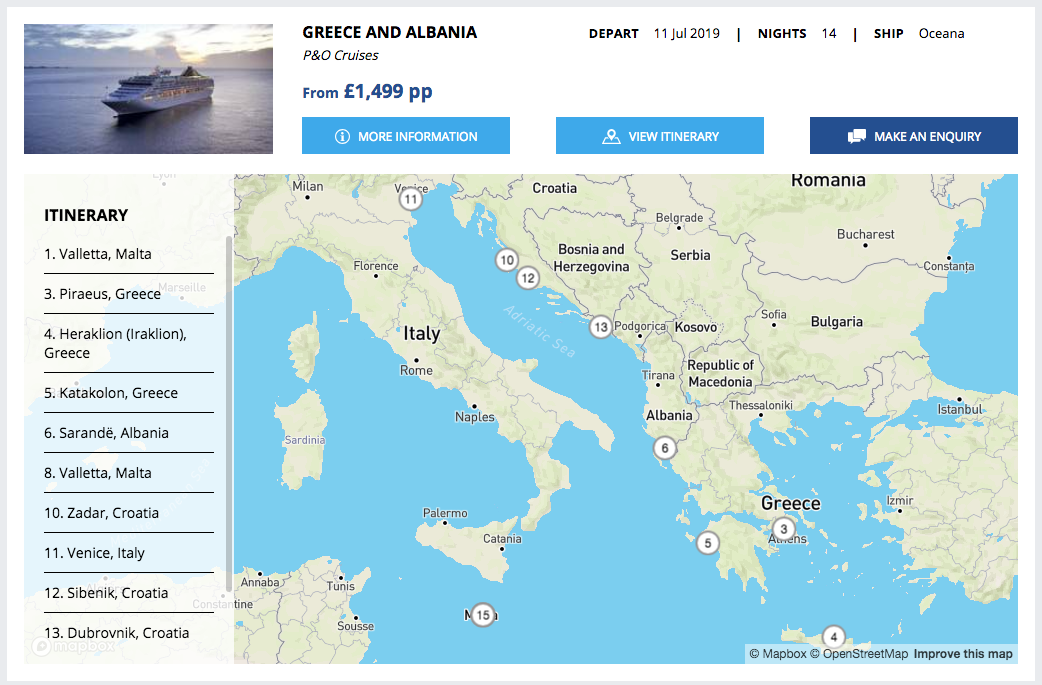
Task: Select map marker 13 at Dubrovnik
Action: (600, 326)
